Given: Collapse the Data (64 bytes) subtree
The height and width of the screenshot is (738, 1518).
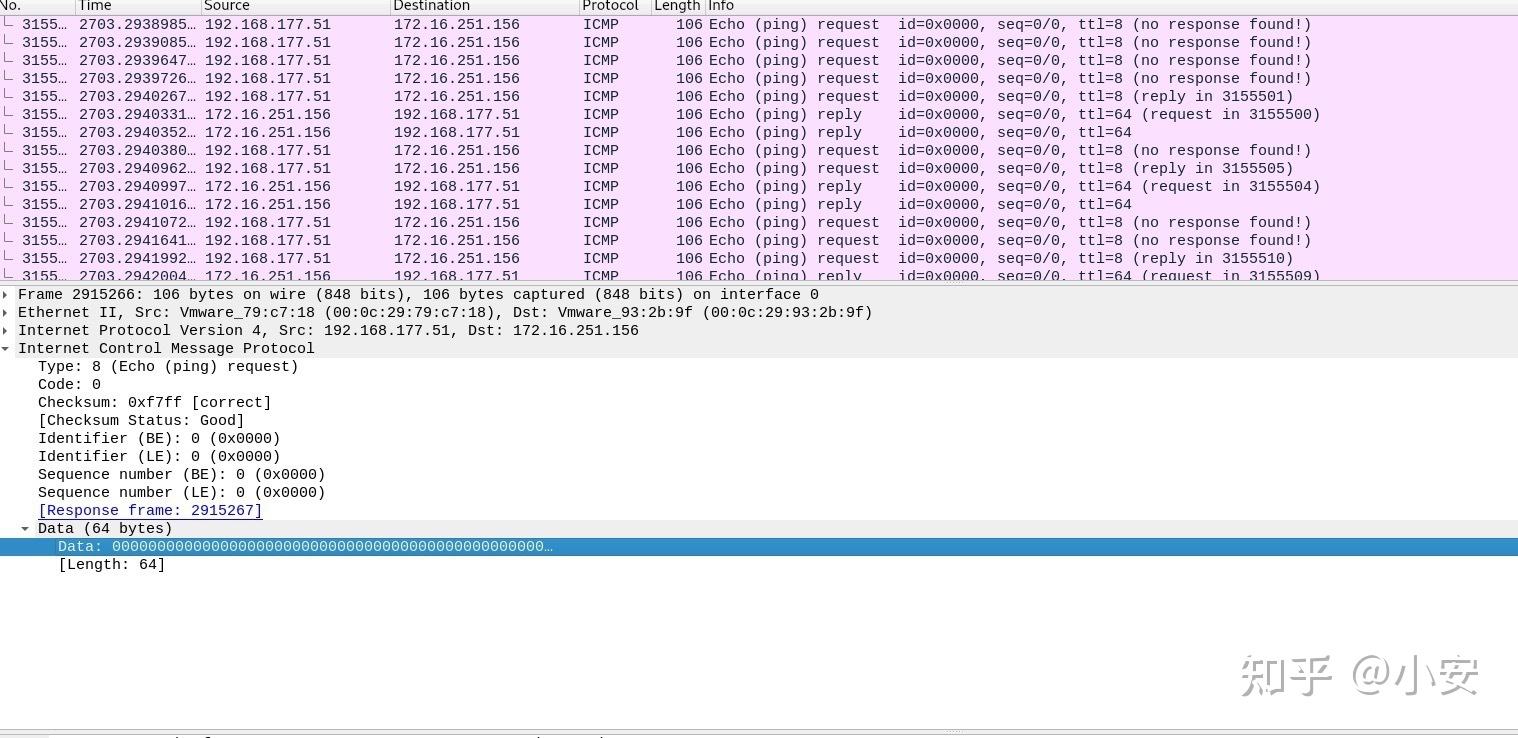Looking at the screenshot, I should click(26, 529).
